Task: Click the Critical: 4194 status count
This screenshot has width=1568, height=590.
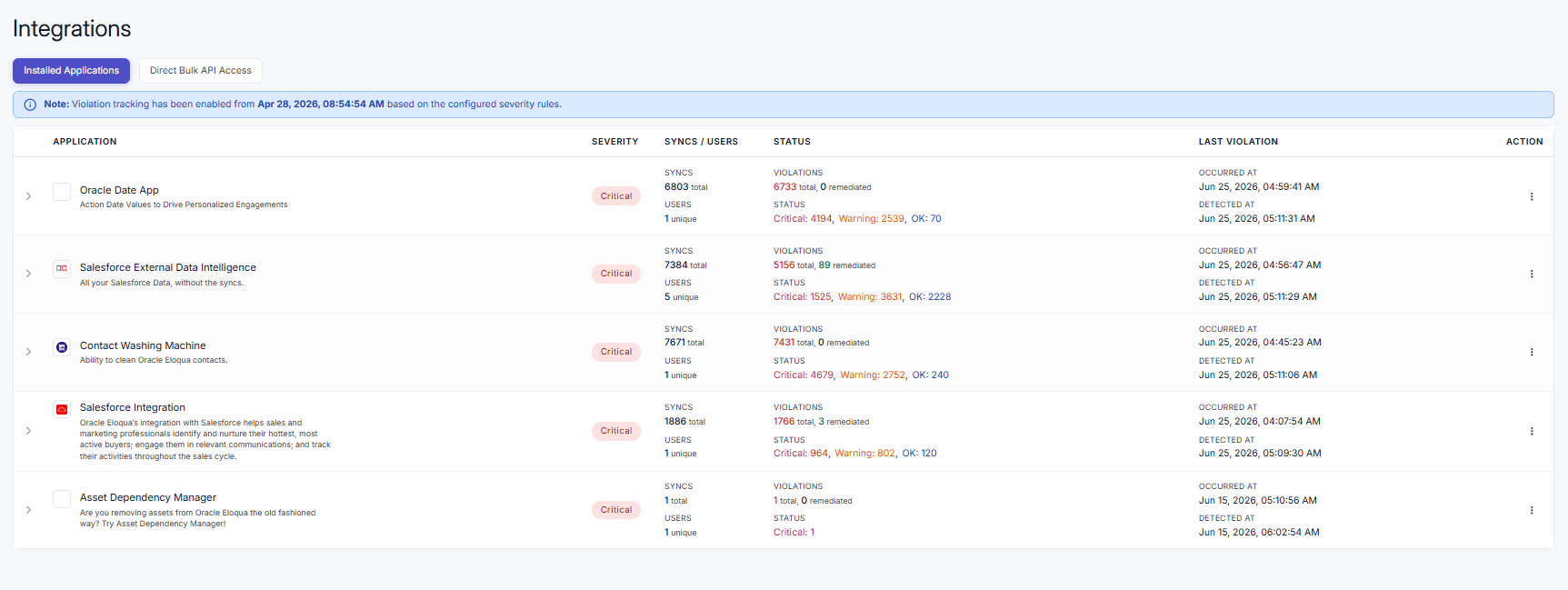Action: tap(803, 219)
